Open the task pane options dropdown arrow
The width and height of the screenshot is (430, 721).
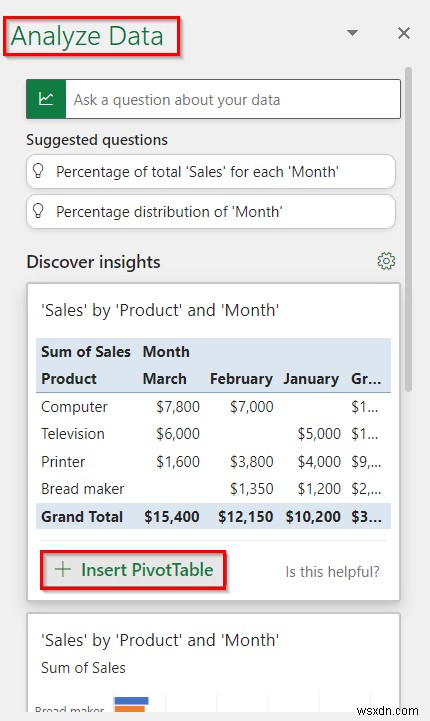pyautogui.click(x=352, y=33)
